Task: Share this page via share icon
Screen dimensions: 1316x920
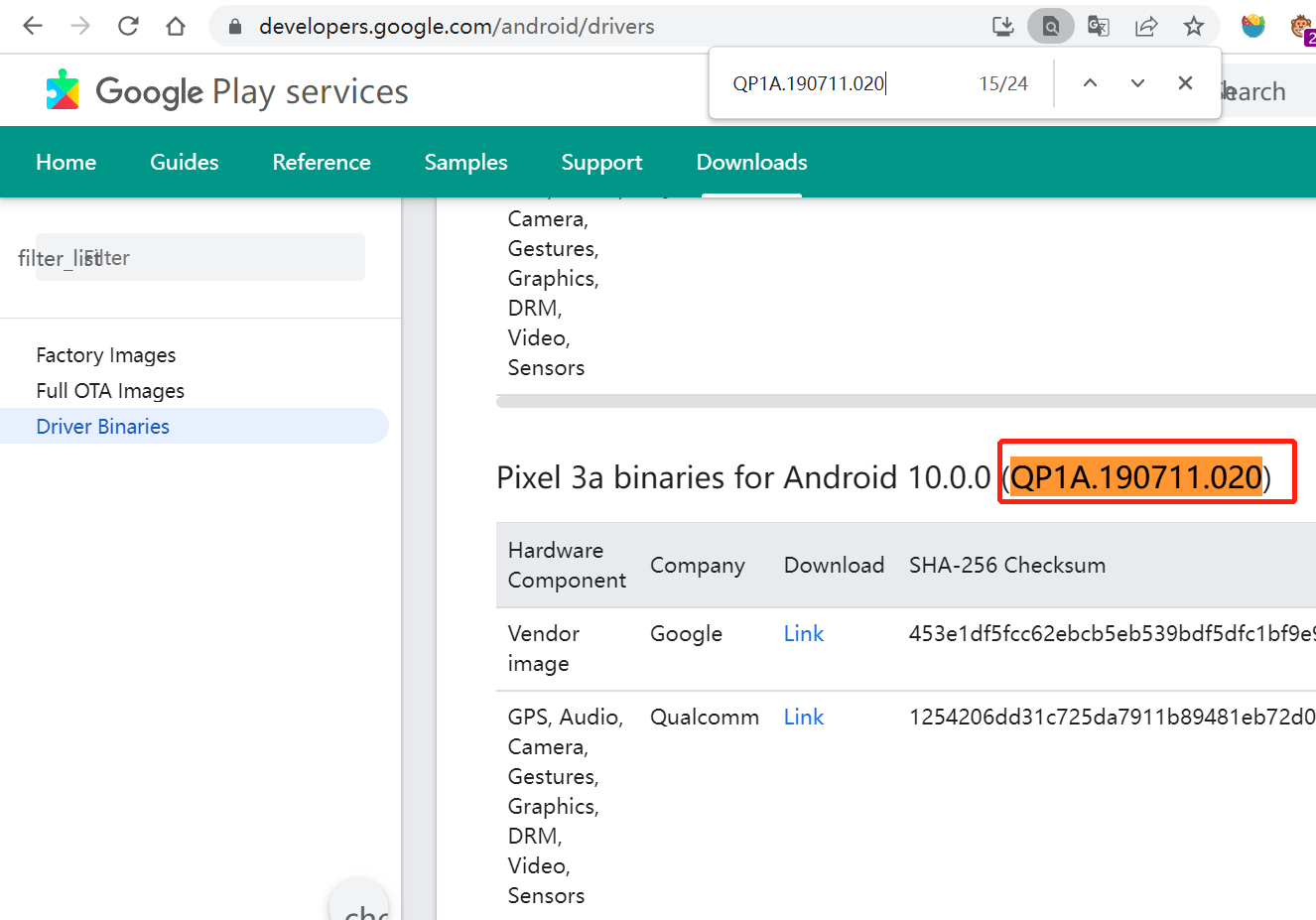Action: [x=1146, y=26]
